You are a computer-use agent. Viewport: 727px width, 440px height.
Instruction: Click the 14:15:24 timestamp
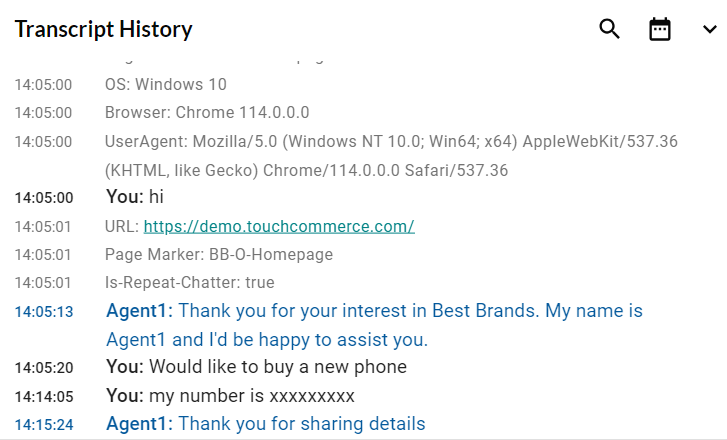[43, 424]
